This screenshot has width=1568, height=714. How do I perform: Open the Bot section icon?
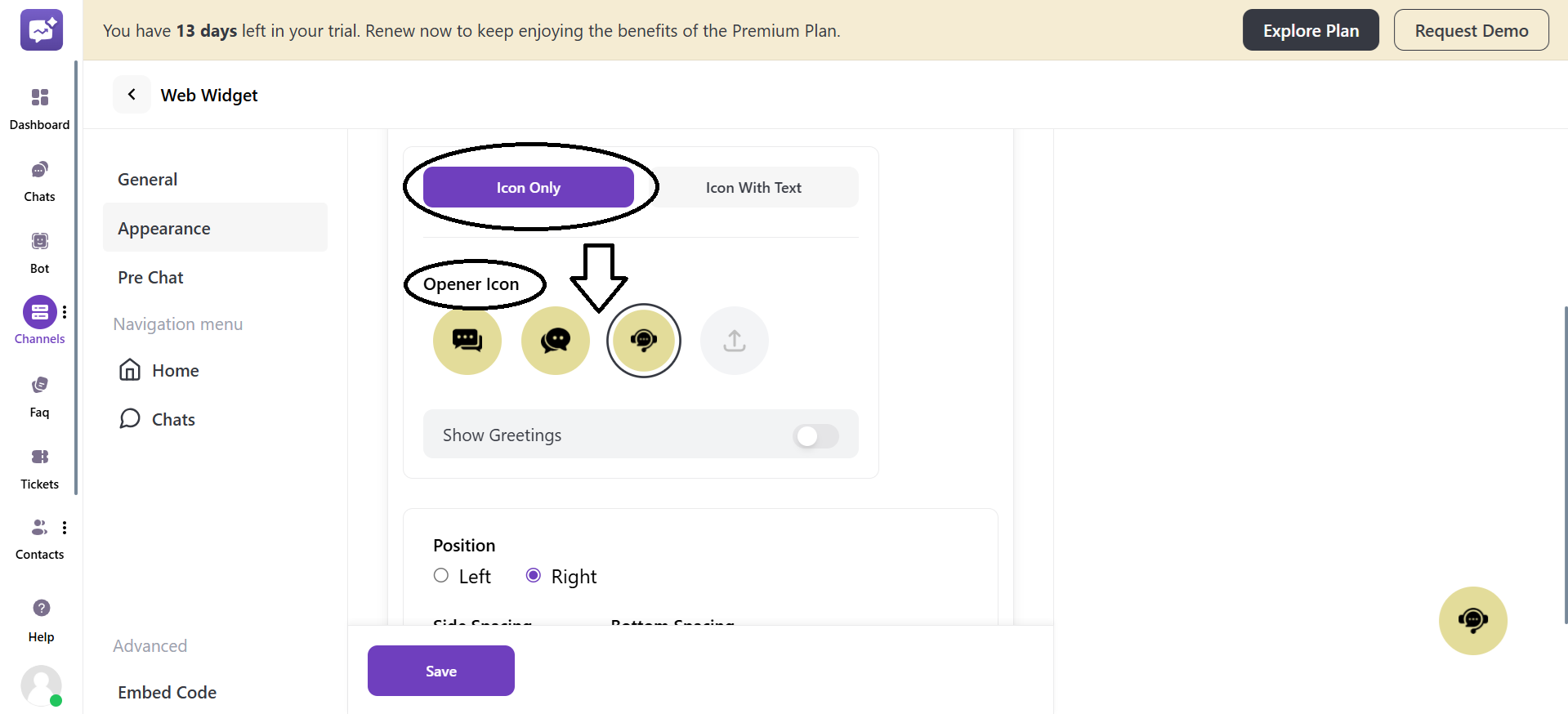(39, 242)
